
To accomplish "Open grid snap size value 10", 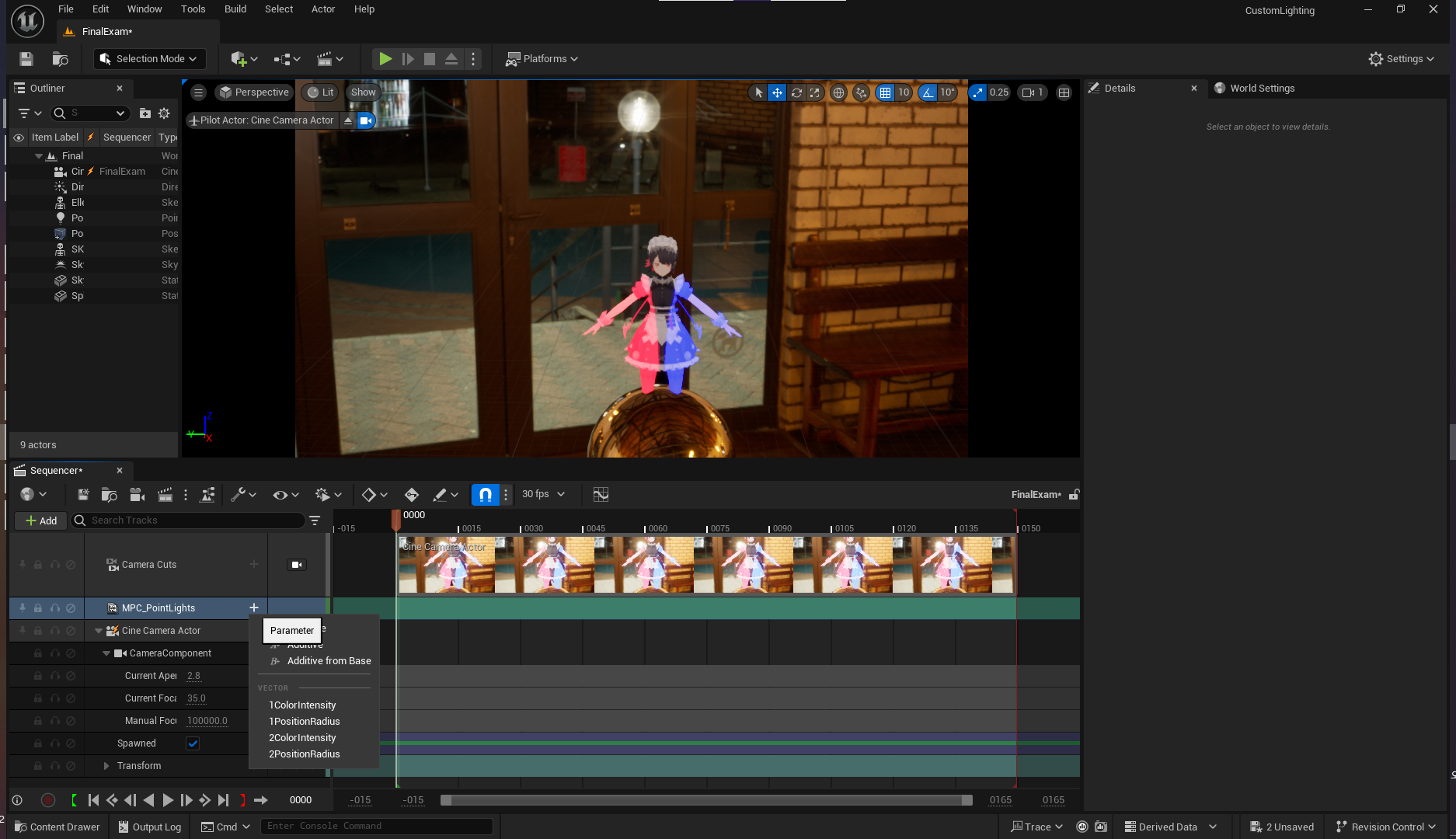I will click(904, 92).
